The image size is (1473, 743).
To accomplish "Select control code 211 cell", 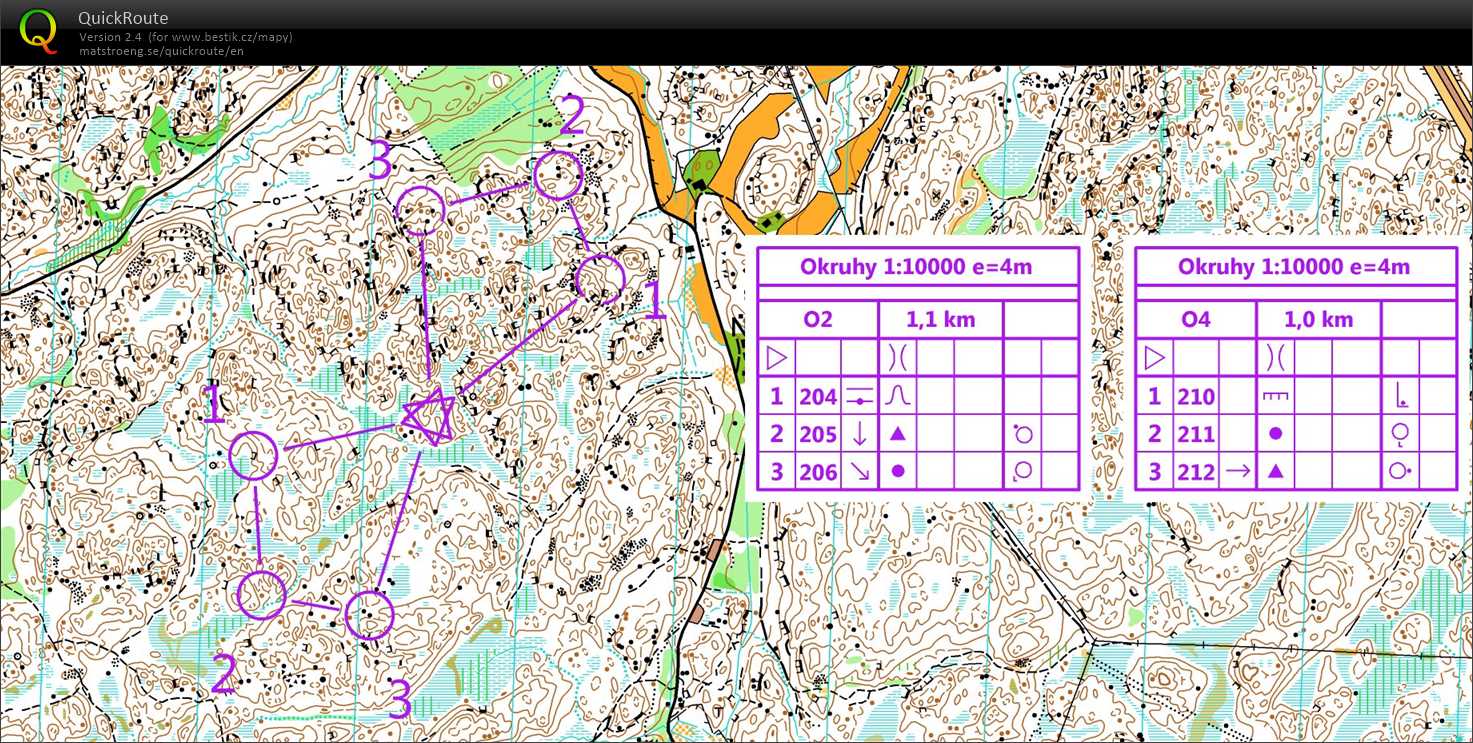I will 1196,434.
